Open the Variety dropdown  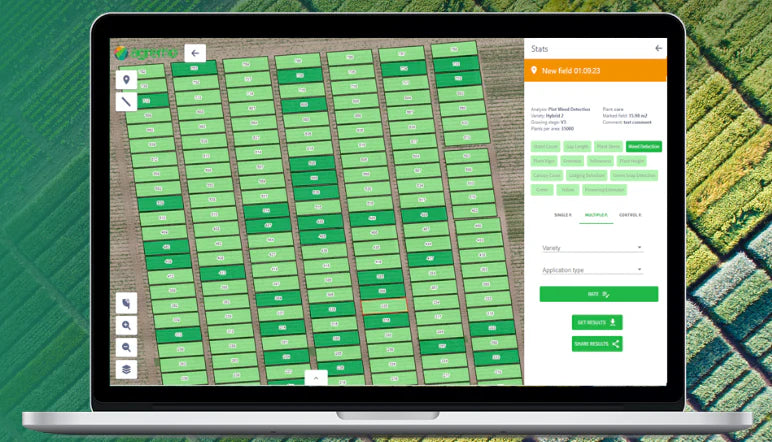click(591, 248)
